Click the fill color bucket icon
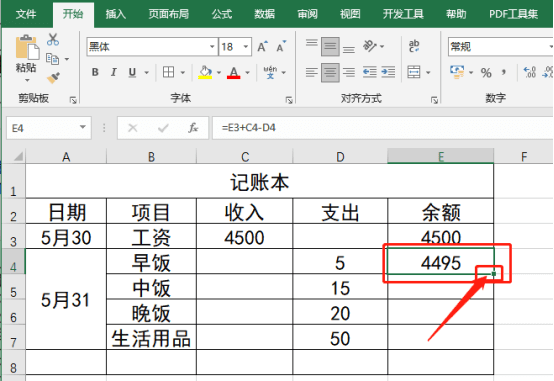The height and width of the screenshot is (381, 554). (x=205, y=72)
